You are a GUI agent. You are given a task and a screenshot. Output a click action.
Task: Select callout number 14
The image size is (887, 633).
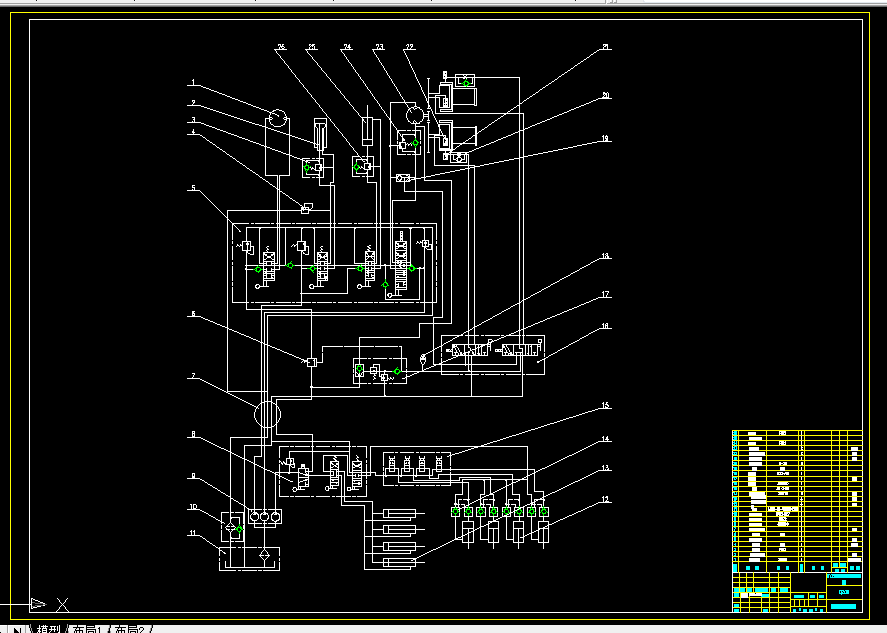tap(605, 438)
